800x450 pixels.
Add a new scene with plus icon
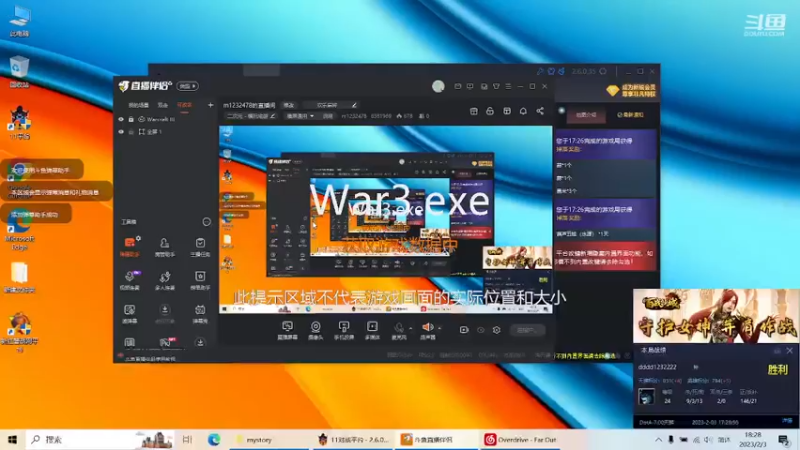(210, 105)
